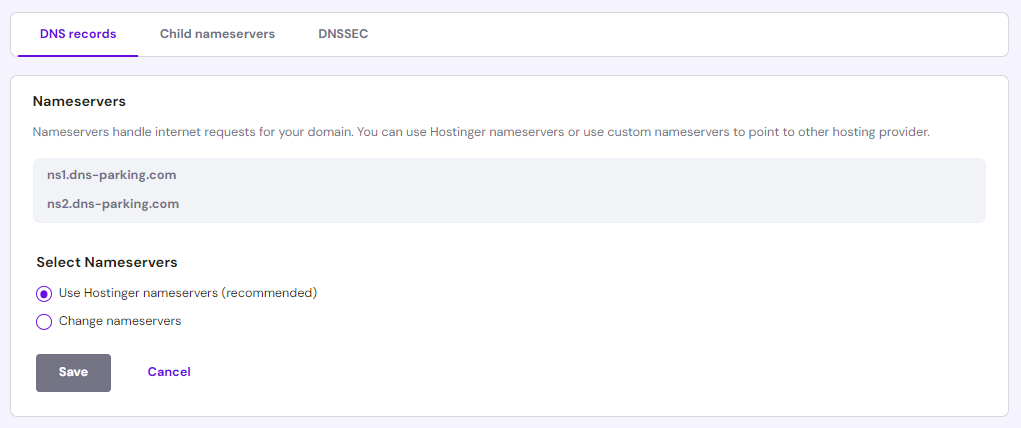This screenshot has width=1021, height=428.
Task: Click the nameservers description paragraph
Action: (x=481, y=132)
